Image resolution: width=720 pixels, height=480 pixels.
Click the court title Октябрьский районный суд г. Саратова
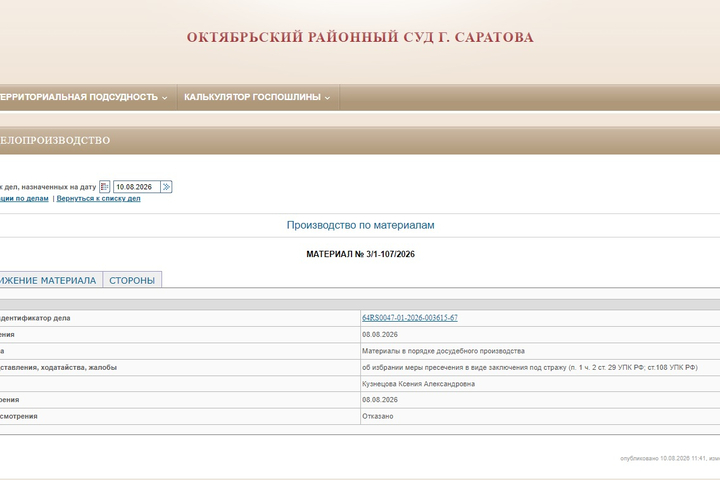coord(360,37)
